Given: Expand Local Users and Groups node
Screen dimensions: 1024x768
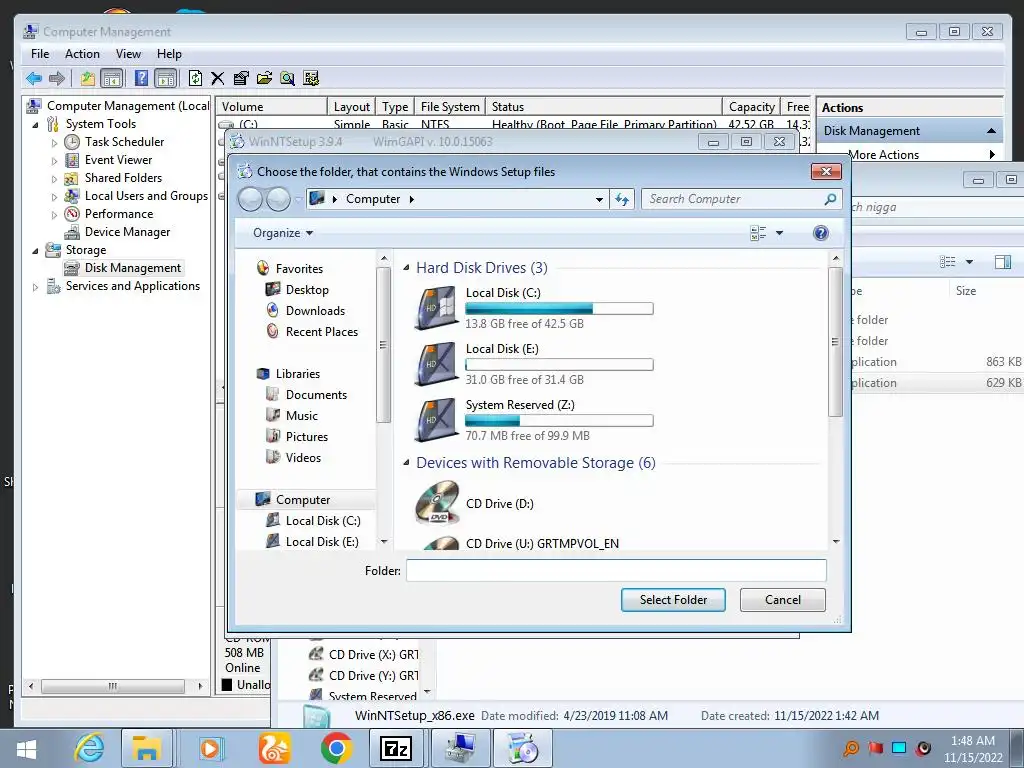Looking at the screenshot, I should [54, 197].
